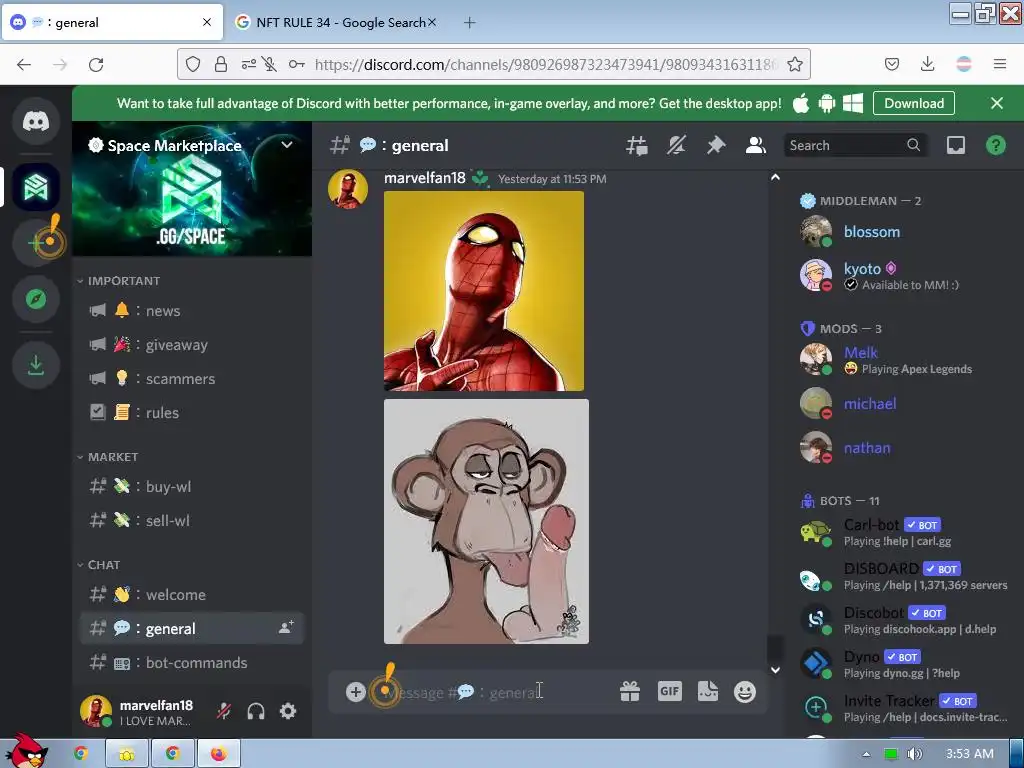Select Dyno bot in the member list
1024x768 pixels.
(x=905, y=664)
